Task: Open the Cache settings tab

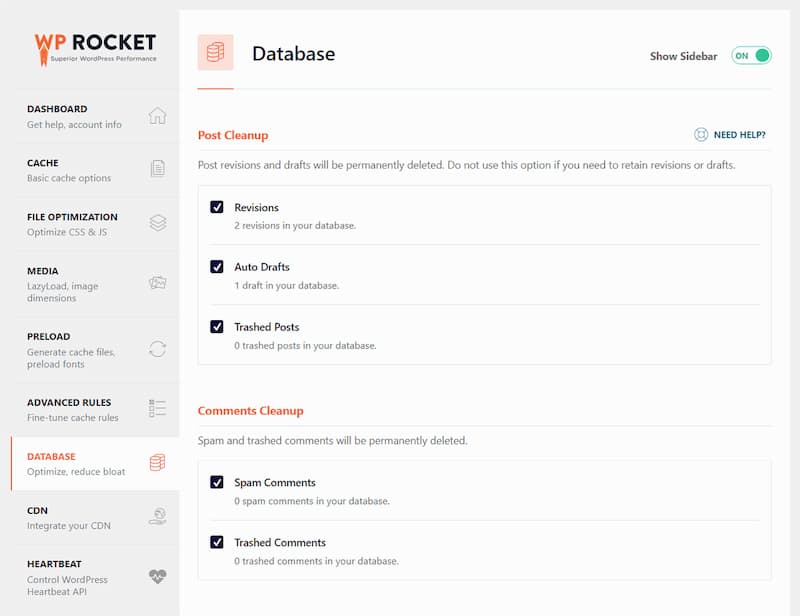Action: tap(95, 170)
